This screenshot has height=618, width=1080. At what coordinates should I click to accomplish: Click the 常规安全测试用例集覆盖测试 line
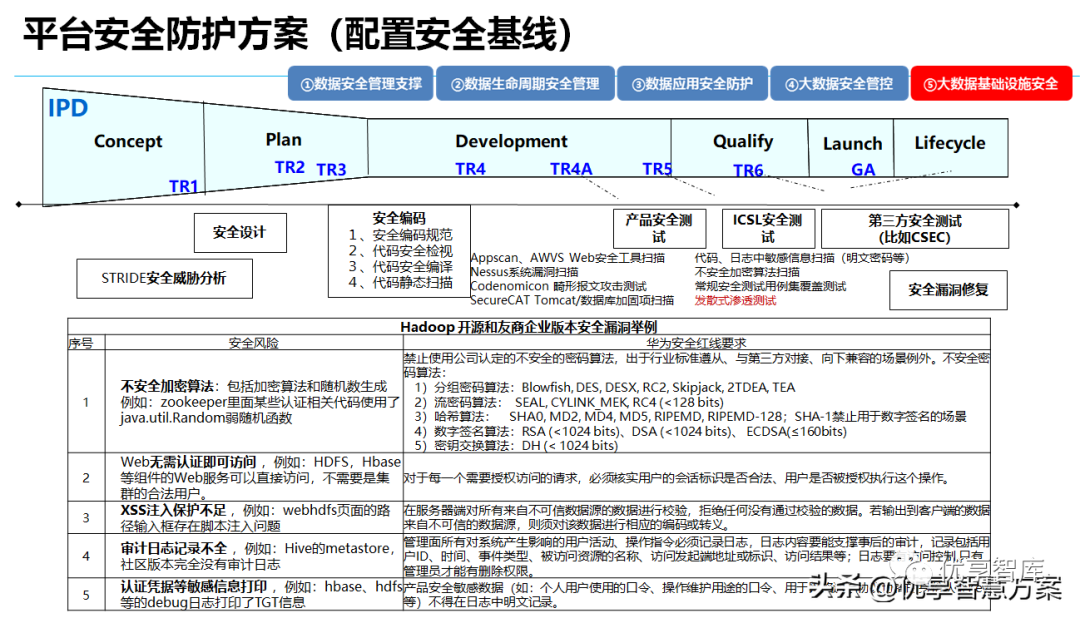tap(770, 286)
